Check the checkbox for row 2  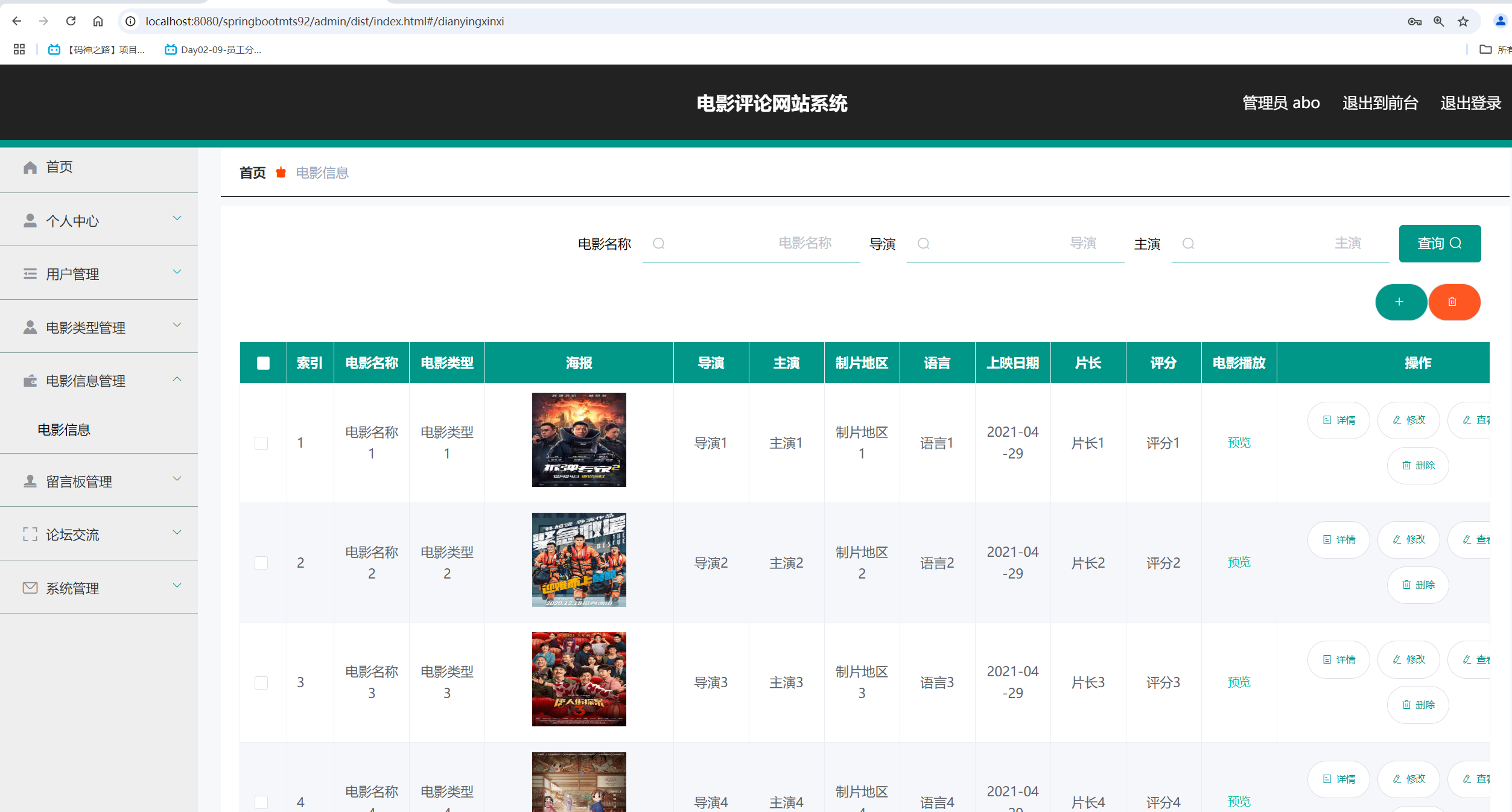(x=262, y=563)
